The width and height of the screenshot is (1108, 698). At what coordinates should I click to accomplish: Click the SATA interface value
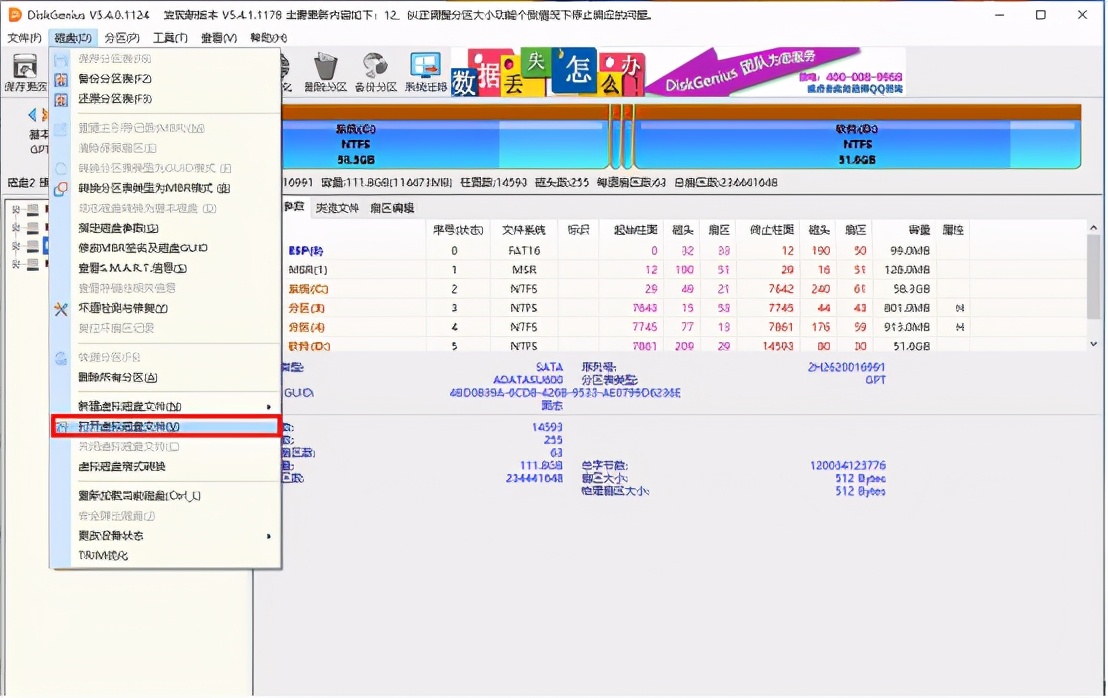549,367
